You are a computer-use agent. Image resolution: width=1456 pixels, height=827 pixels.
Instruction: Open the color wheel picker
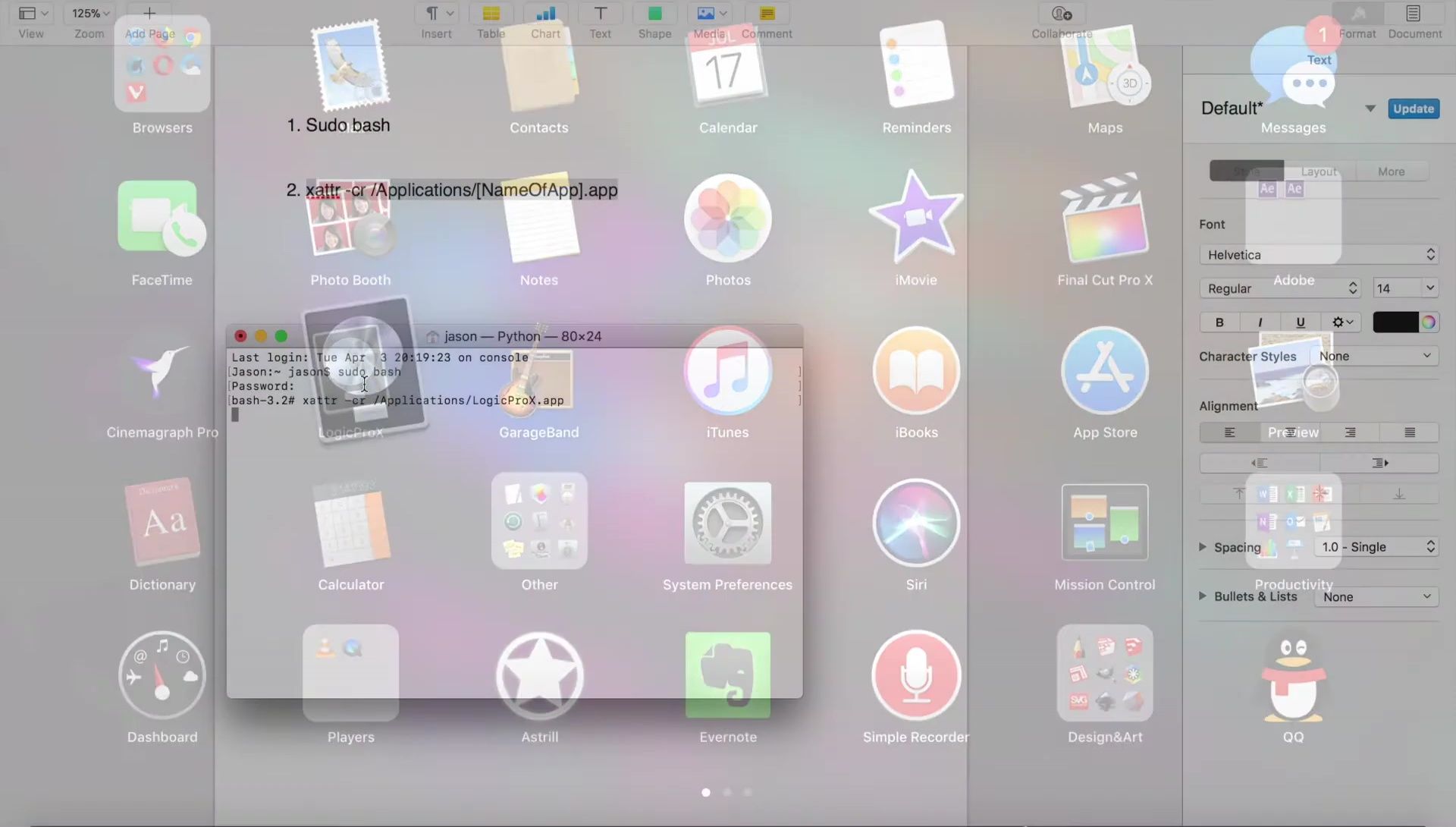tap(1429, 322)
